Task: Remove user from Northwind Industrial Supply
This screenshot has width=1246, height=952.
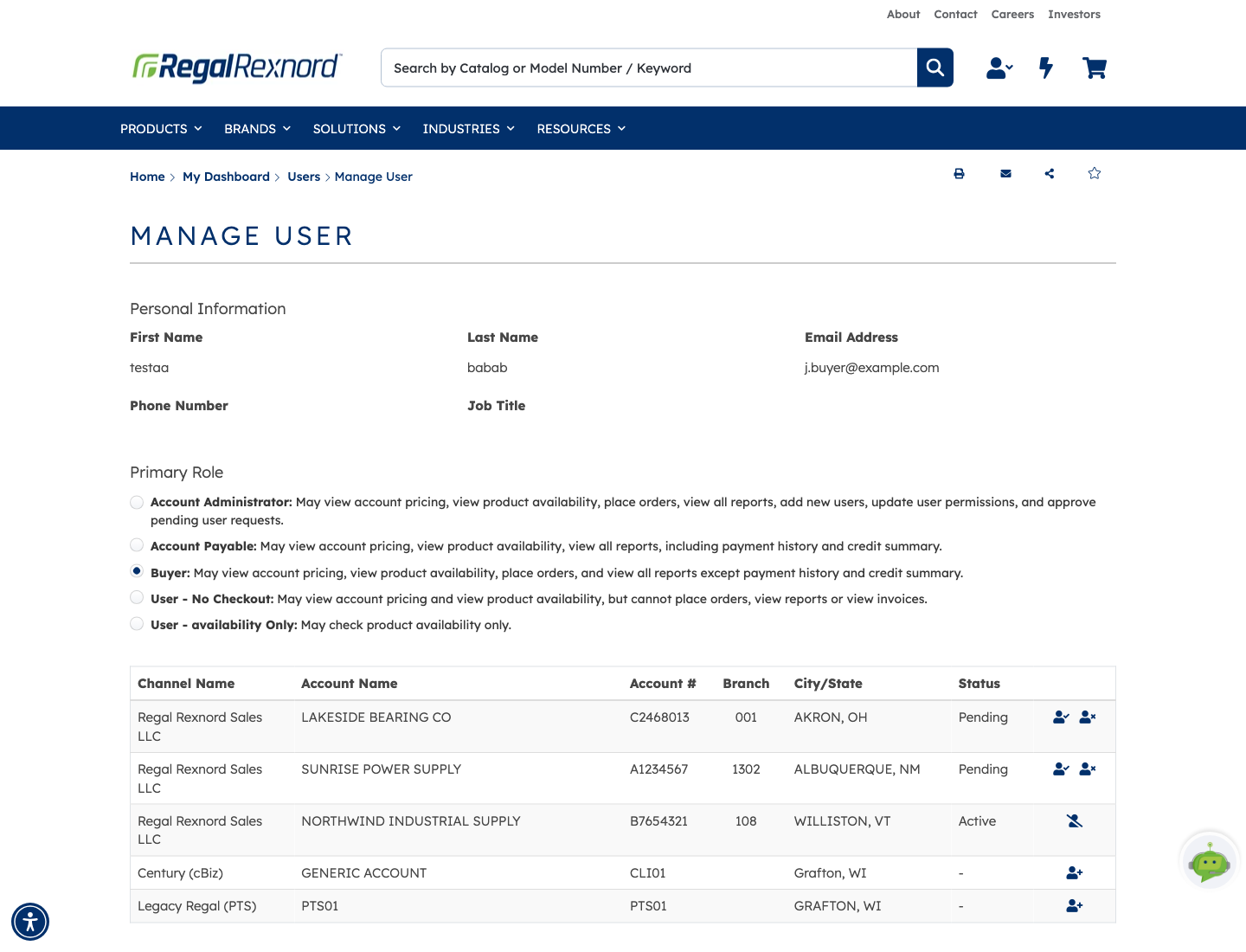Action: [1075, 821]
